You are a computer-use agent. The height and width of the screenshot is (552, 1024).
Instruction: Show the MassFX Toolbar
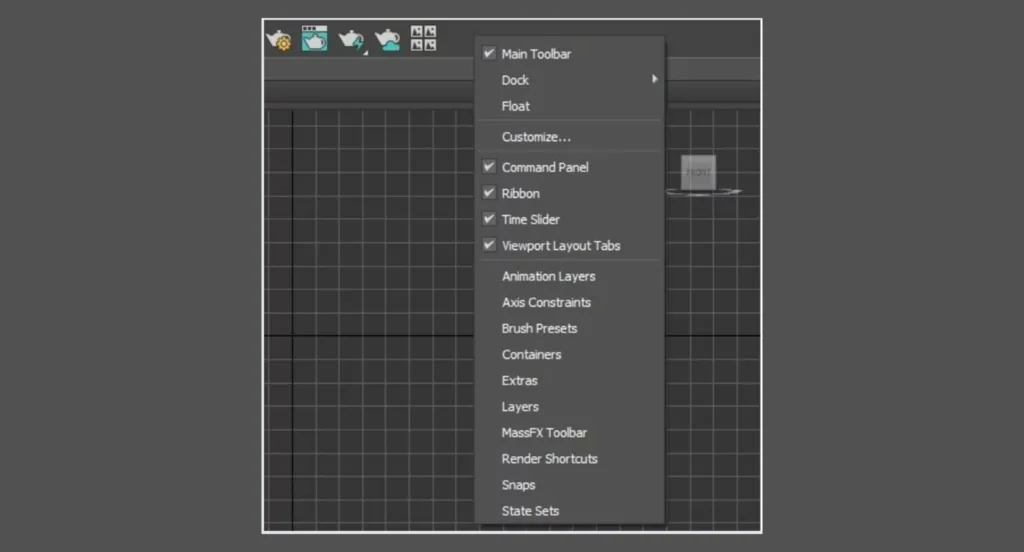point(569,433)
